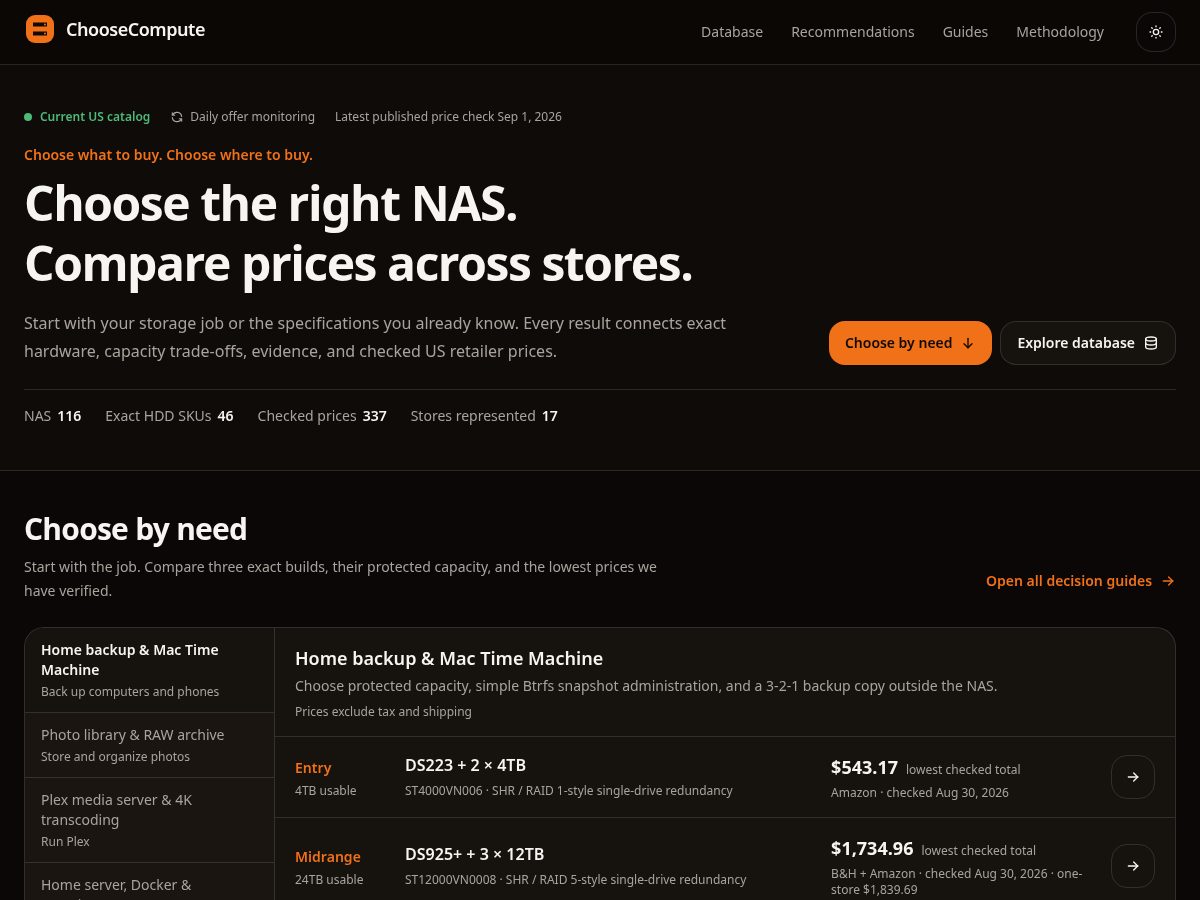Image resolution: width=1200 pixels, height=900 pixels.
Task: Click the arrow beside Open all decision guides
Action: pyautogui.click(x=1168, y=581)
